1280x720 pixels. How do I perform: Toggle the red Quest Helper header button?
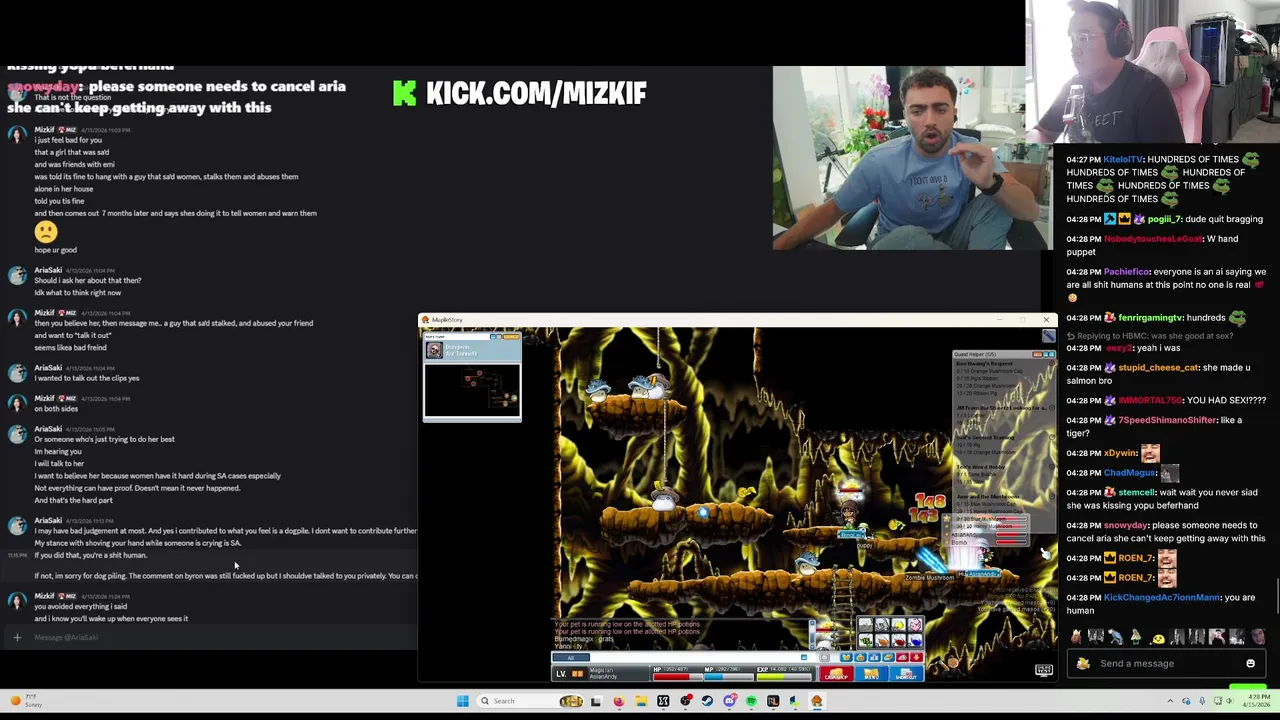(1037, 354)
